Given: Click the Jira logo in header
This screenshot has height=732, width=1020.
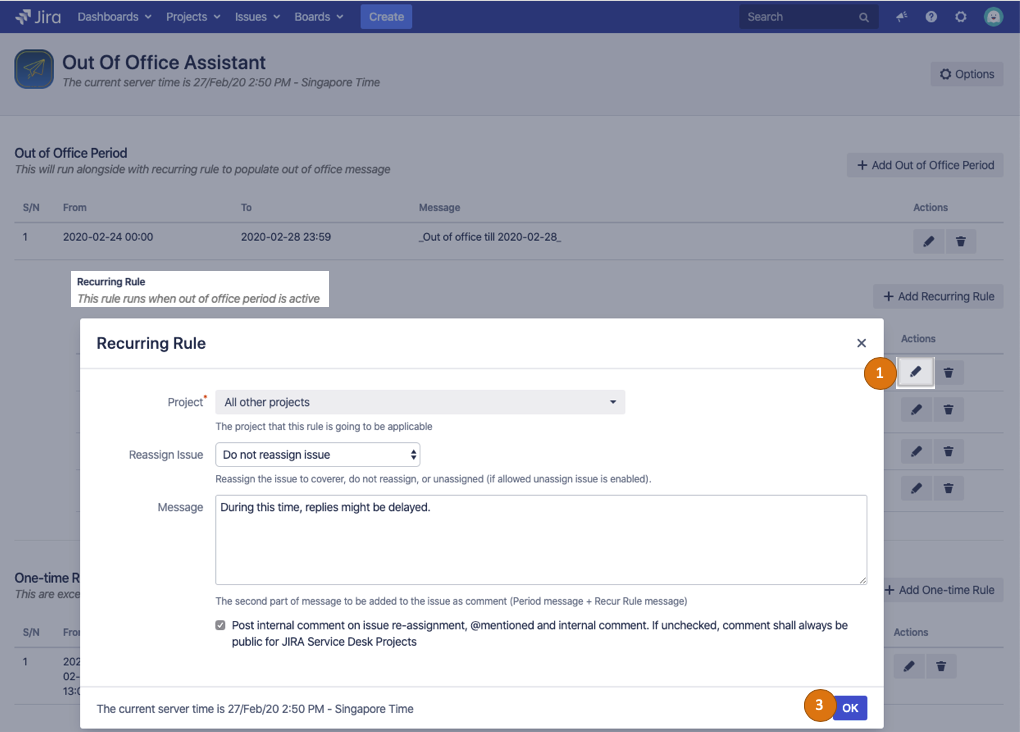Looking at the screenshot, I should coord(40,17).
